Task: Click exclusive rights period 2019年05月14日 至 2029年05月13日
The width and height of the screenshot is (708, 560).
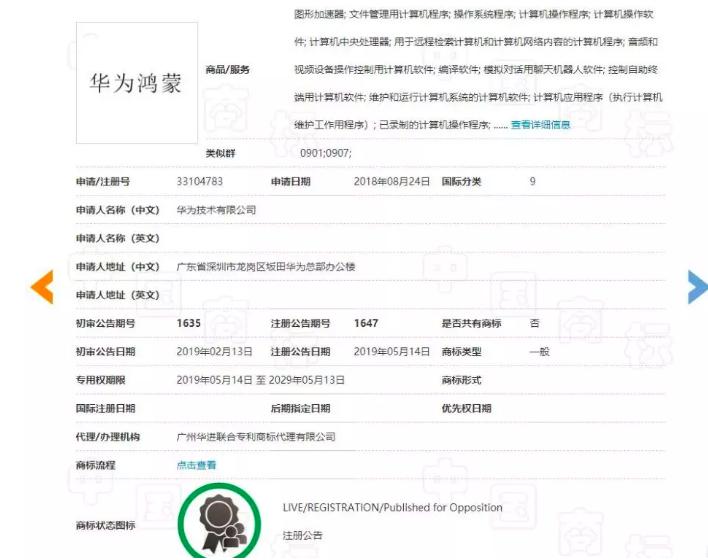Action: click(x=261, y=380)
